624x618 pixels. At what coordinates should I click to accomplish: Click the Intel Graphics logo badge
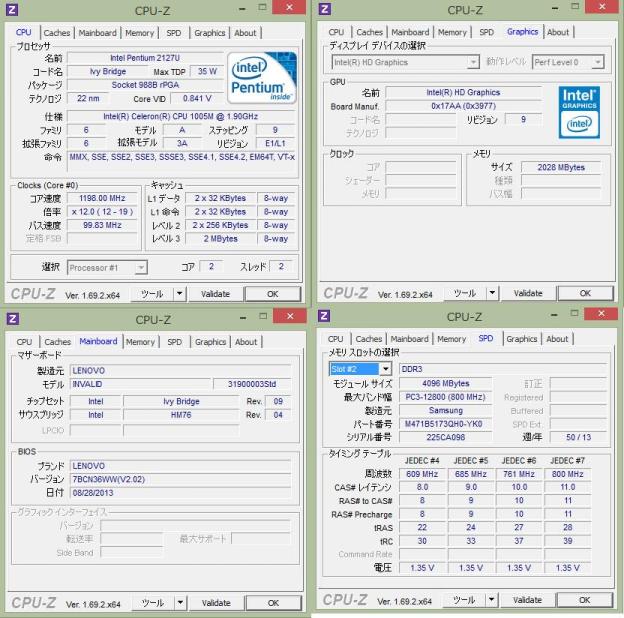point(579,112)
